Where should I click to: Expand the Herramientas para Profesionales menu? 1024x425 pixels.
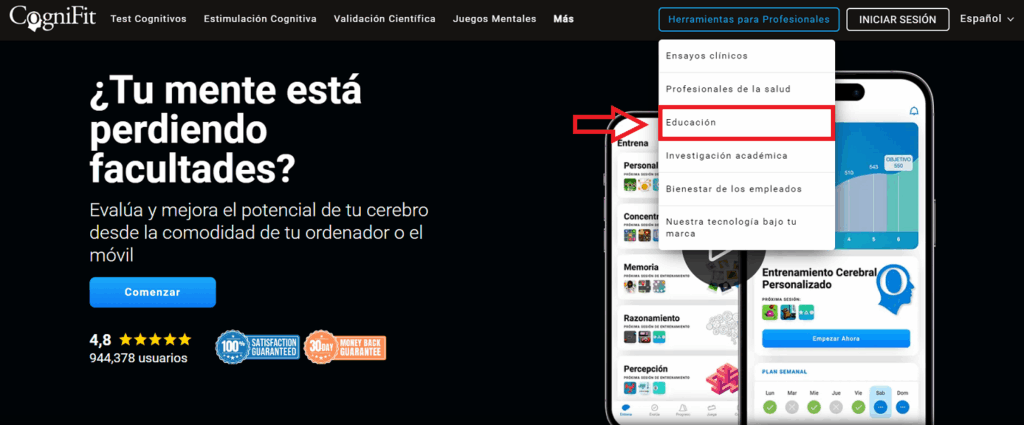click(747, 19)
